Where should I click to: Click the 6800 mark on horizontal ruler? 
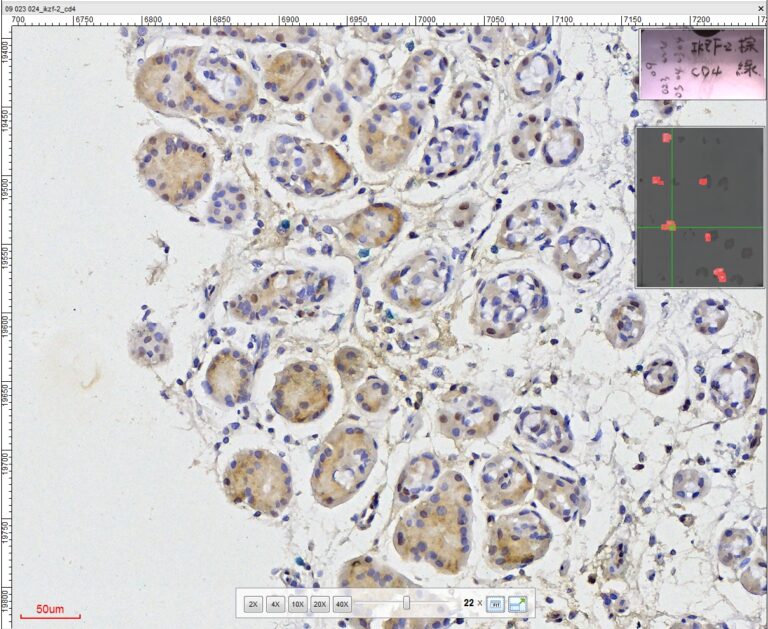pos(151,19)
